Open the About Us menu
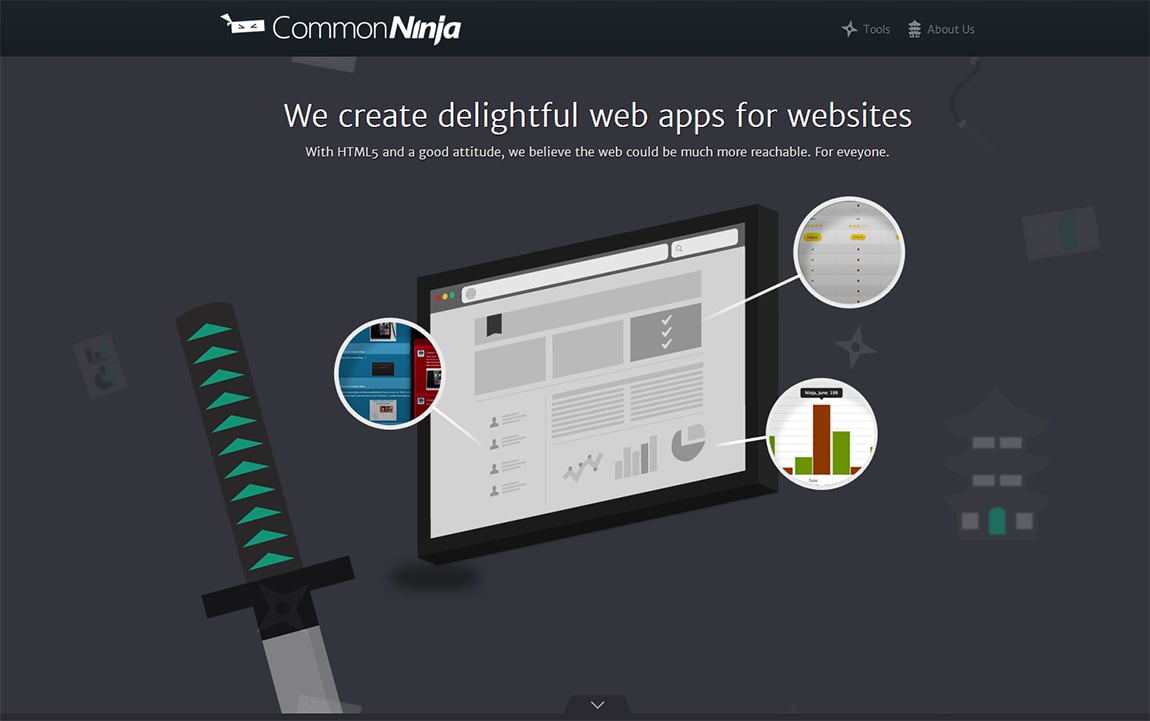This screenshot has height=721, width=1150. (950, 28)
